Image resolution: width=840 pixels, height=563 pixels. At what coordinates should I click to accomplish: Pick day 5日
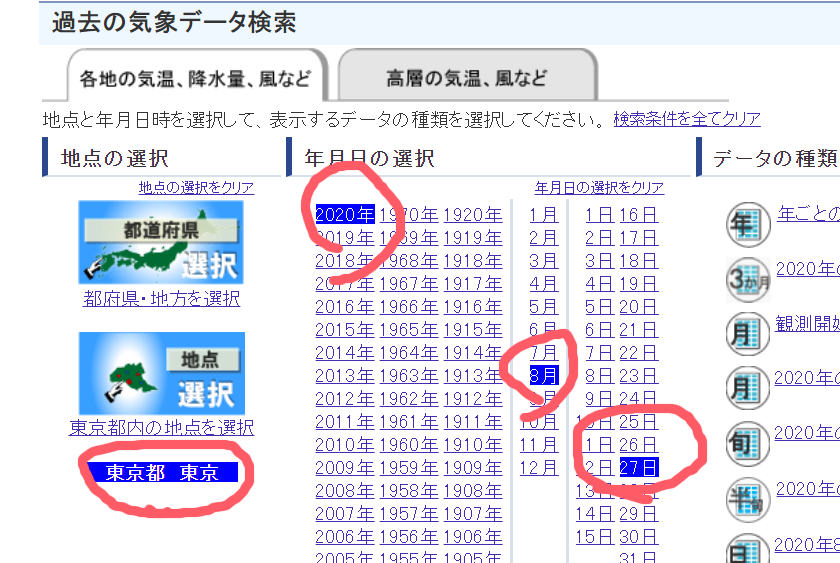[x=599, y=307]
